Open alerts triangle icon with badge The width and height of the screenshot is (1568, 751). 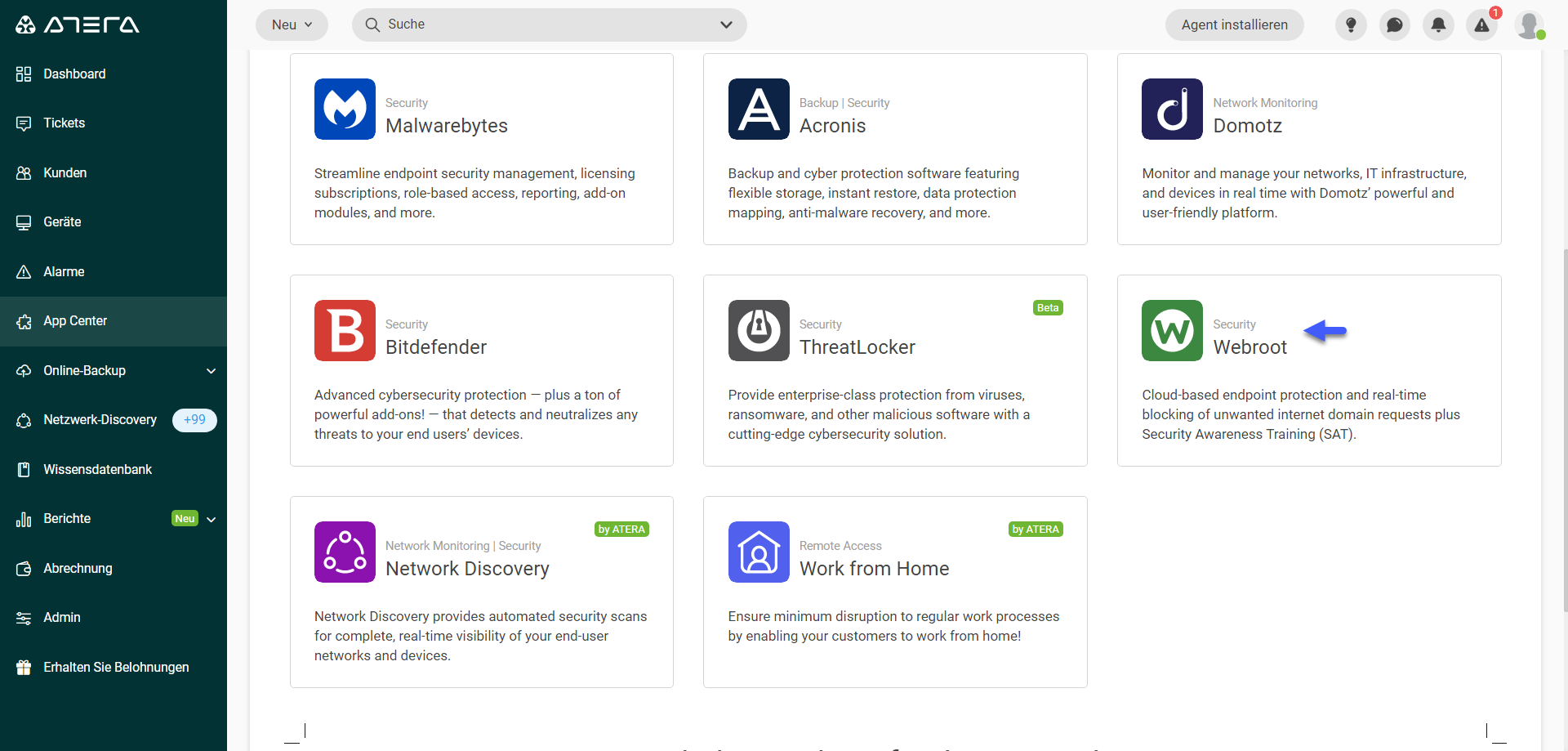[1481, 25]
